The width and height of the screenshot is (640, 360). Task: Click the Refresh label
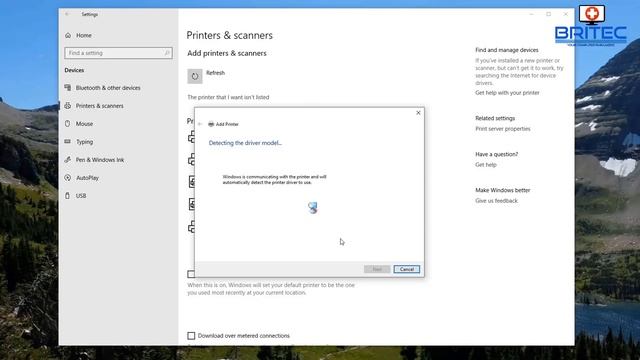(x=216, y=73)
